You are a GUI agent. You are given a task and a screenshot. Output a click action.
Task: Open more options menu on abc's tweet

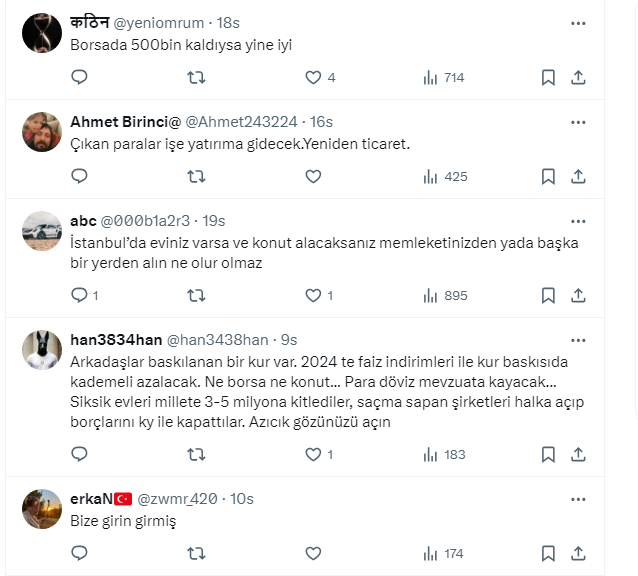(x=578, y=220)
